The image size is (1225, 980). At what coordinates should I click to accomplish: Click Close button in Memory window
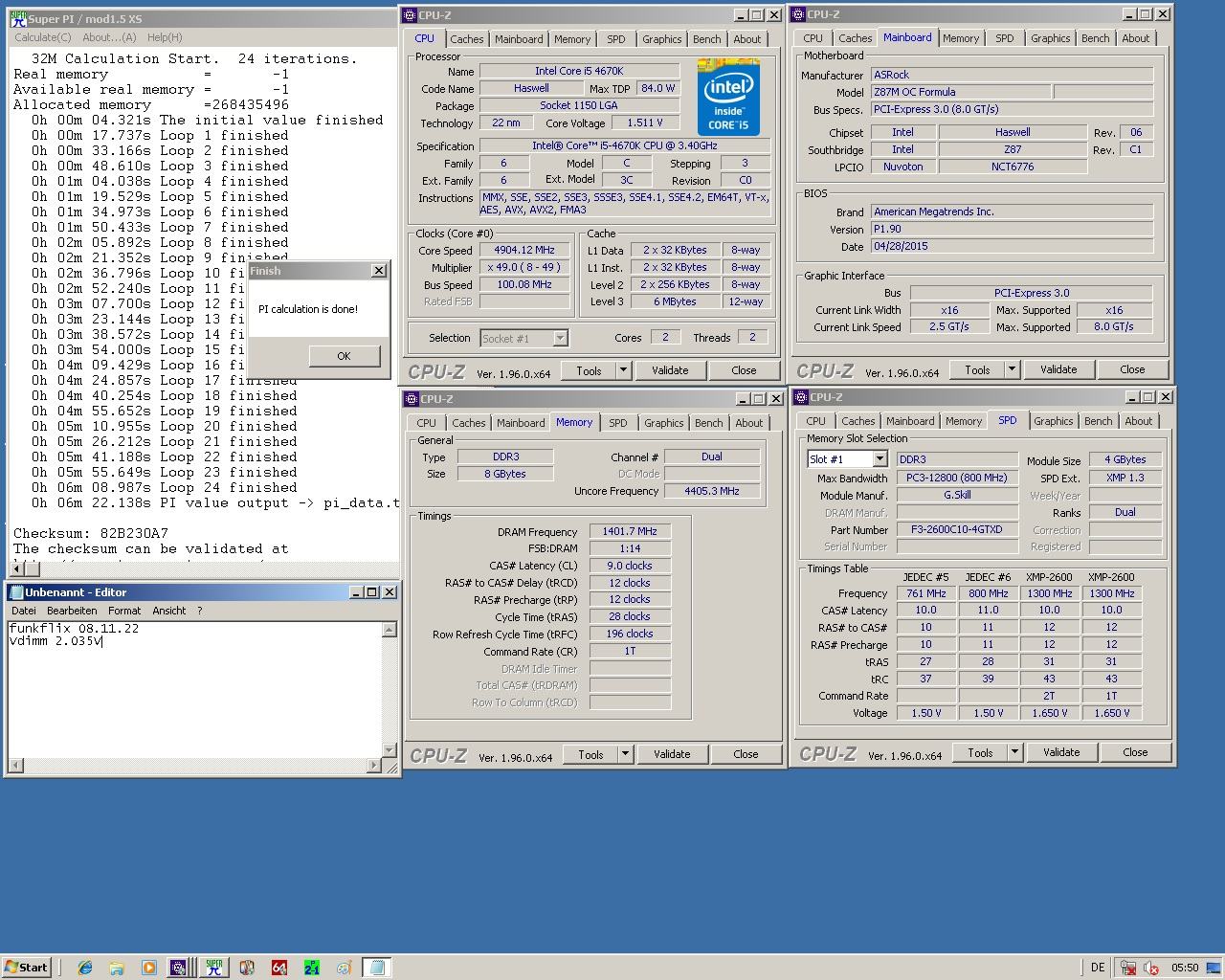pos(746,754)
